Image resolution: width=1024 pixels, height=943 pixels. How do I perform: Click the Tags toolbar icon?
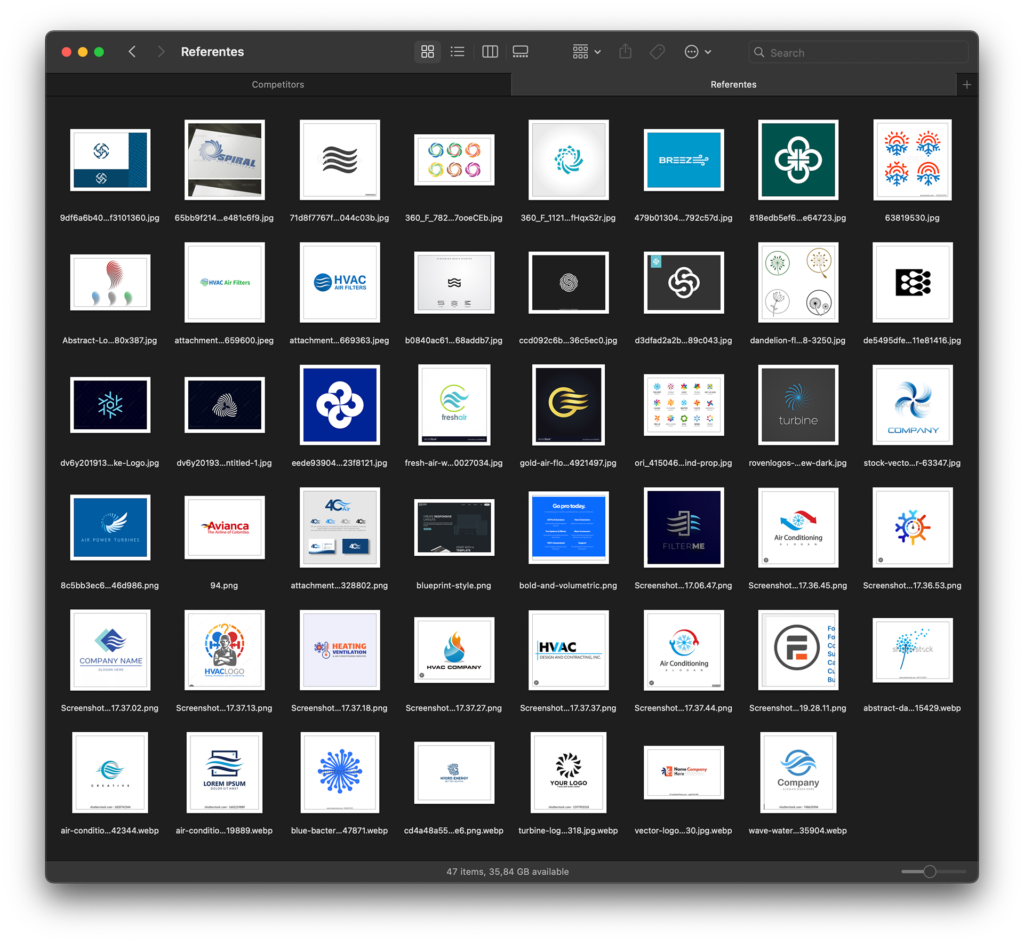(x=657, y=52)
